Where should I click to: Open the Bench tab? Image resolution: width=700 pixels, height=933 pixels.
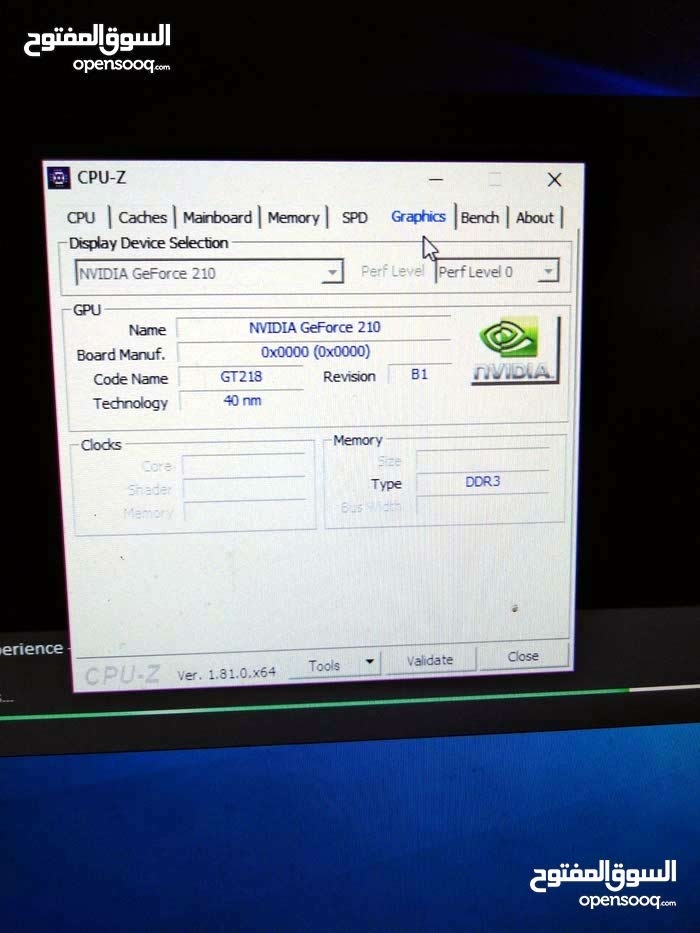click(x=480, y=218)
